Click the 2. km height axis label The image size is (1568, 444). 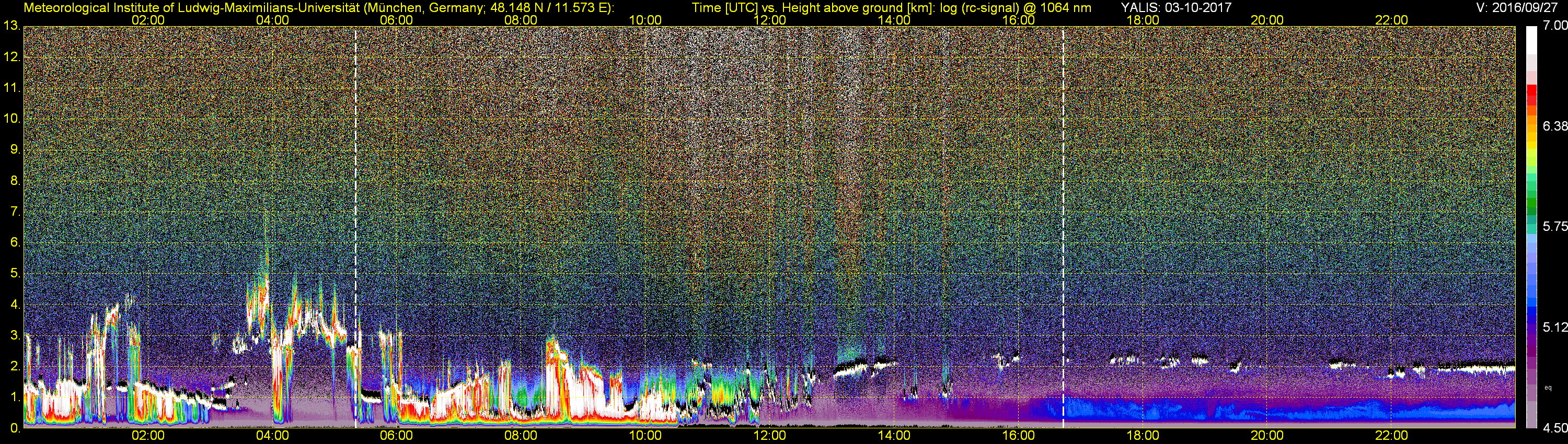(x=15, y=367)
